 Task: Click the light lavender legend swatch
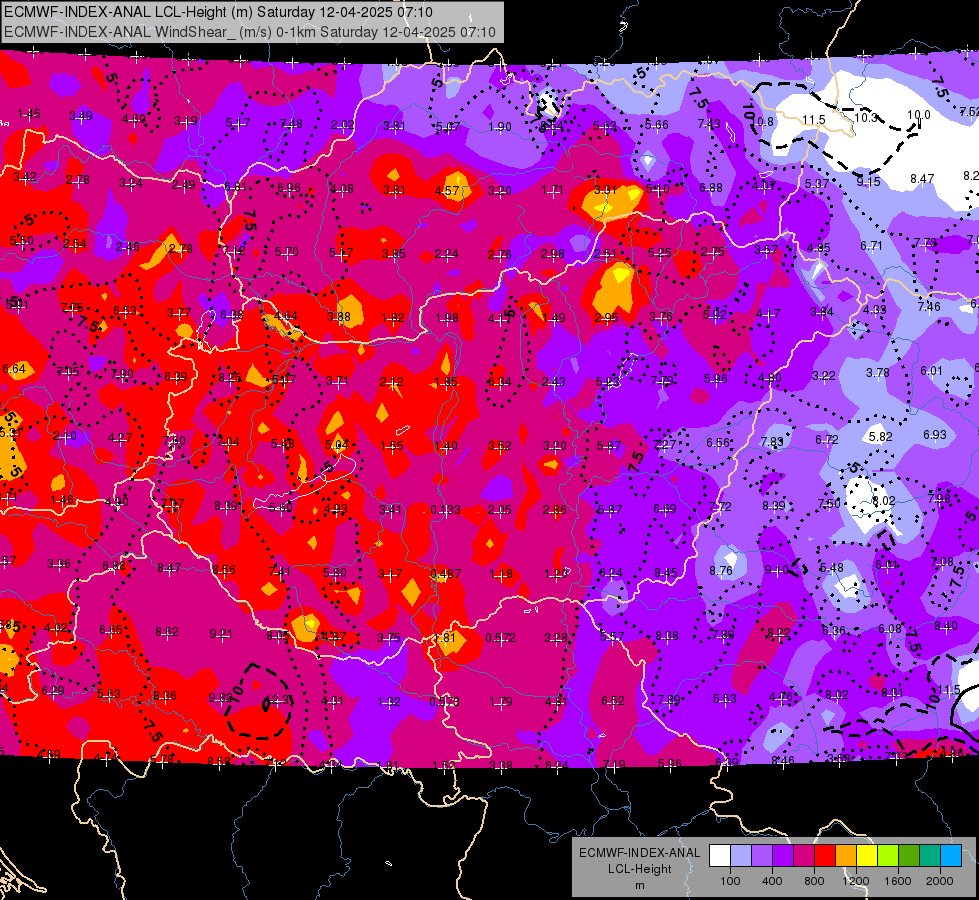(x=741, y=856)
